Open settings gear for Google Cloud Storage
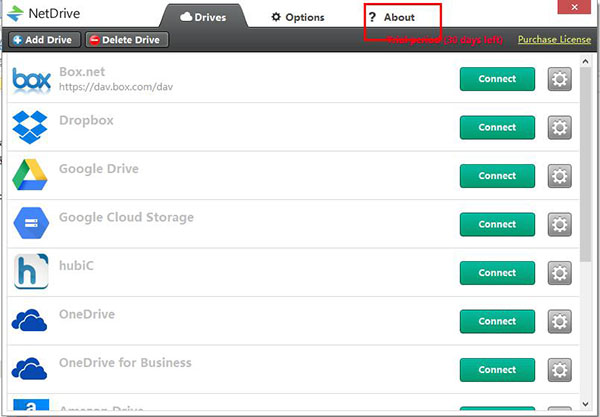The width and height of the screenshot is (600, 417). tap(559, 225)
